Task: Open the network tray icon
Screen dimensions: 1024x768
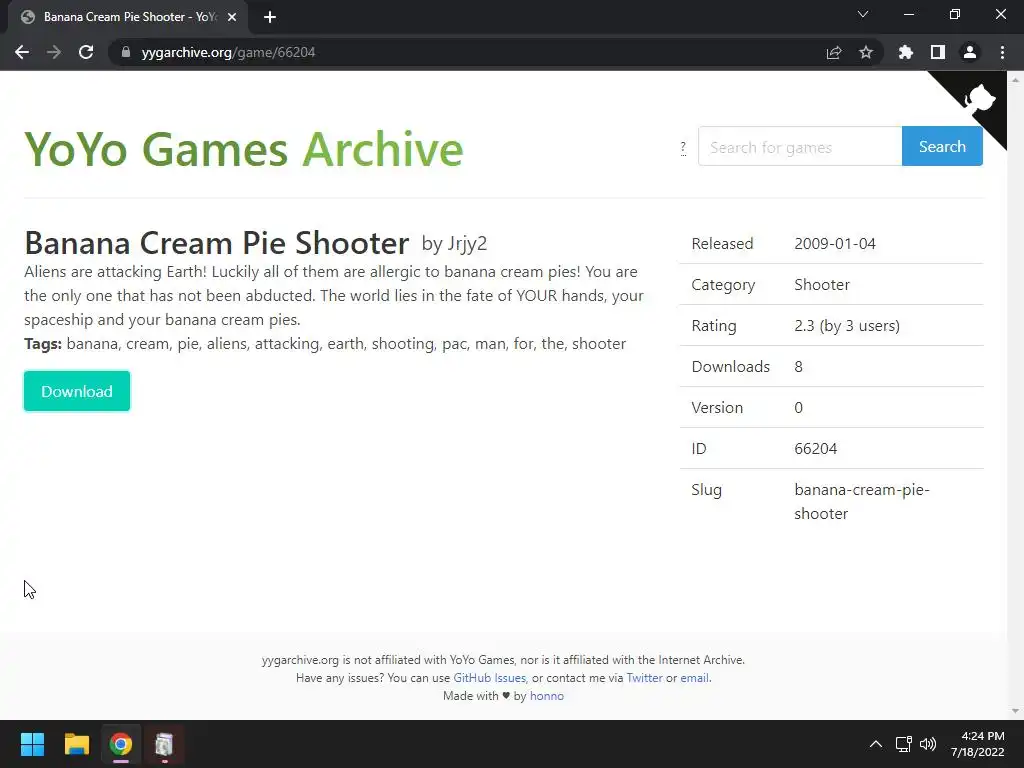Action: [x=904, y=744]
